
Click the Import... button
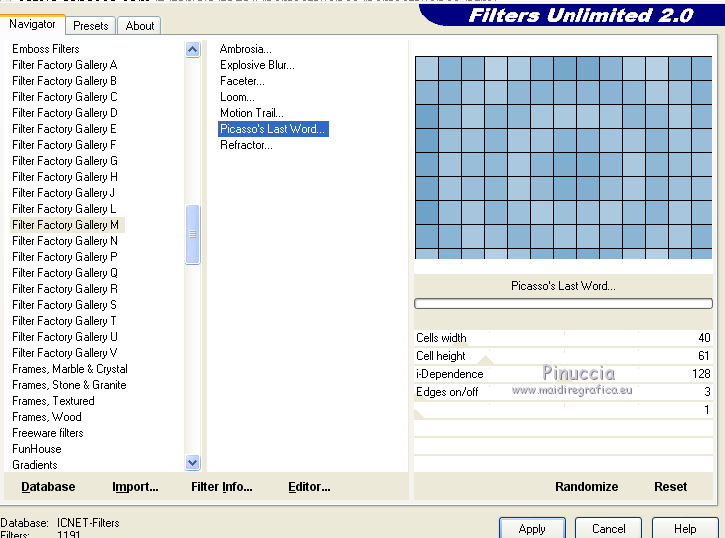coord(135,487)
